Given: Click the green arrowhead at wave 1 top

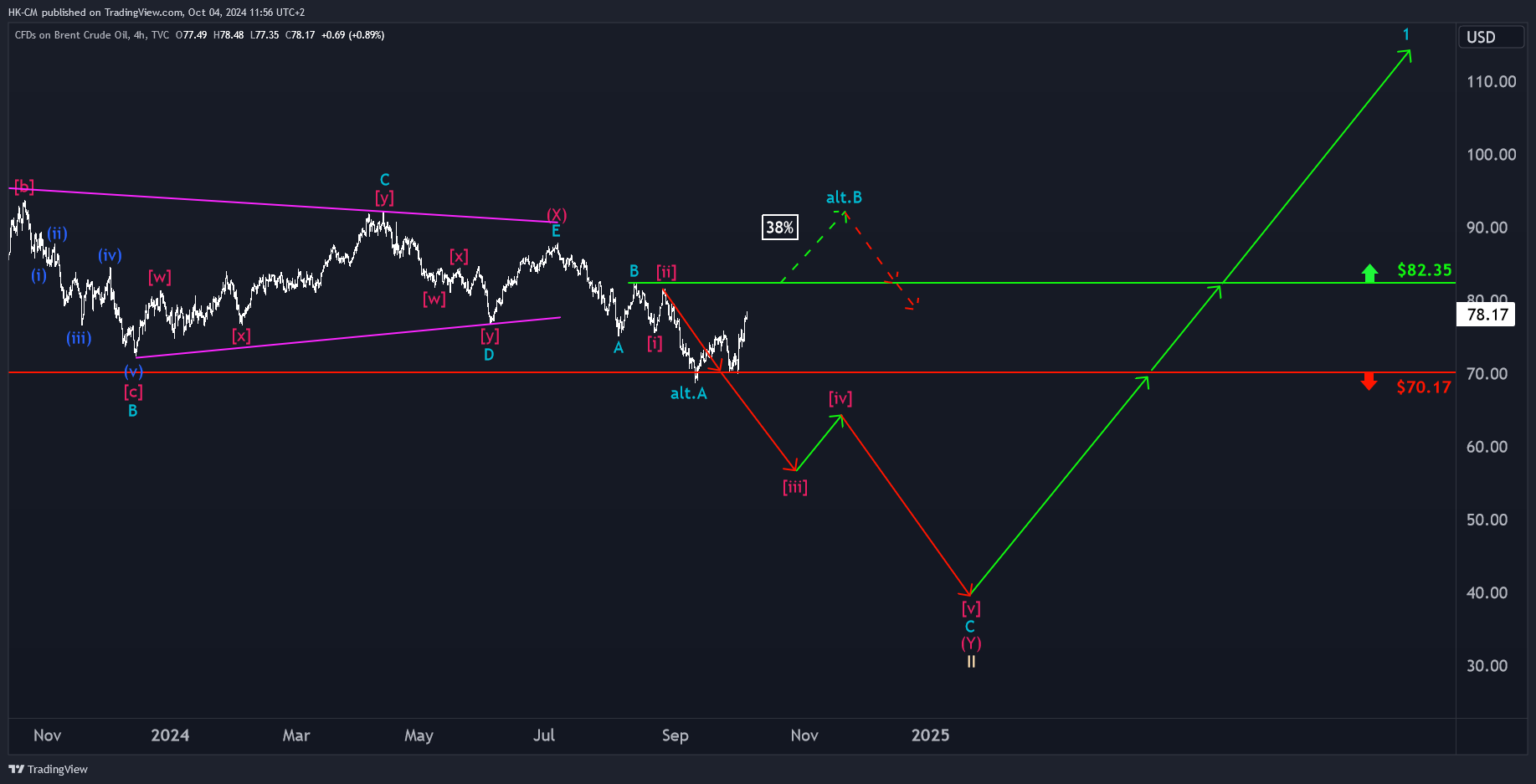Looking at the screenshot, I should point(1406,55).
